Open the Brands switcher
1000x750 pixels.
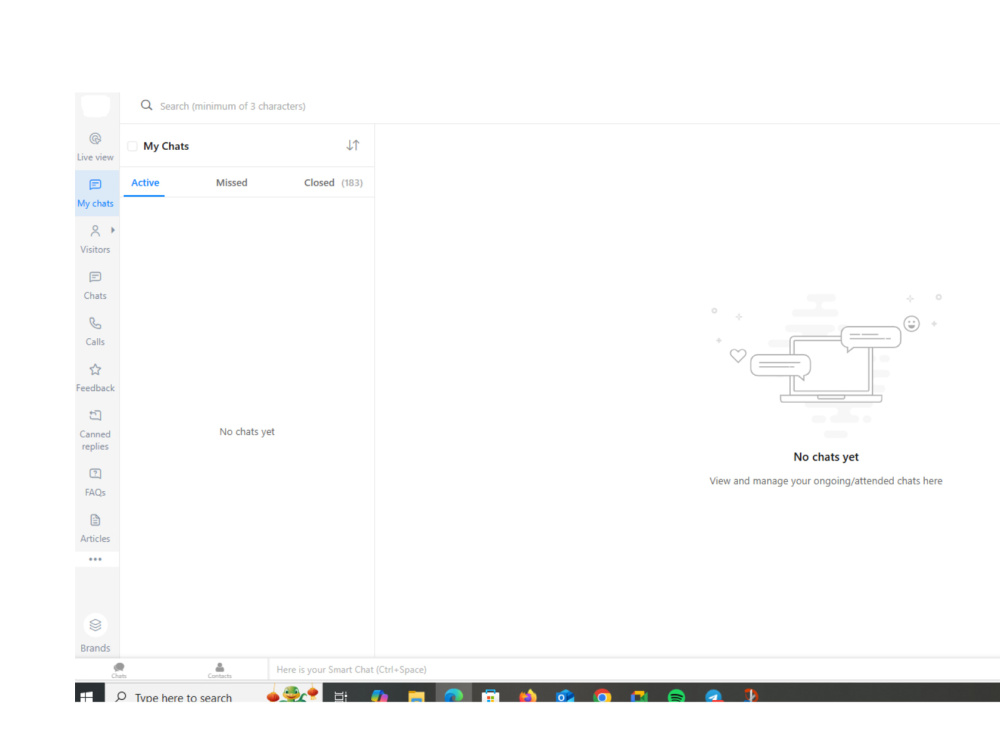(95, 633)
